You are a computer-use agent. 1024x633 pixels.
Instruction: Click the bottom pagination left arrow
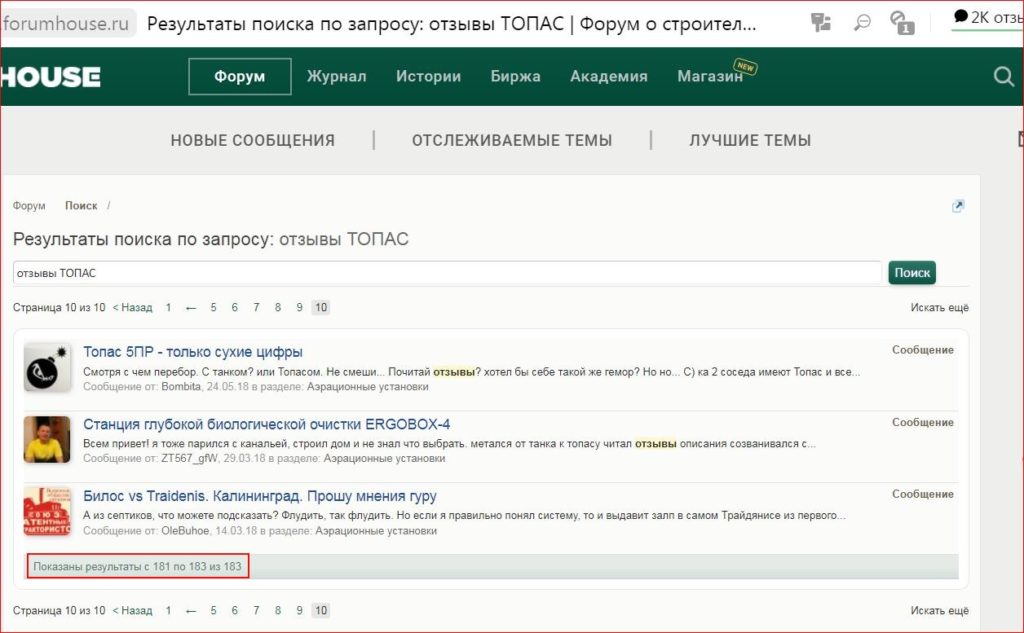click(191, 611)
